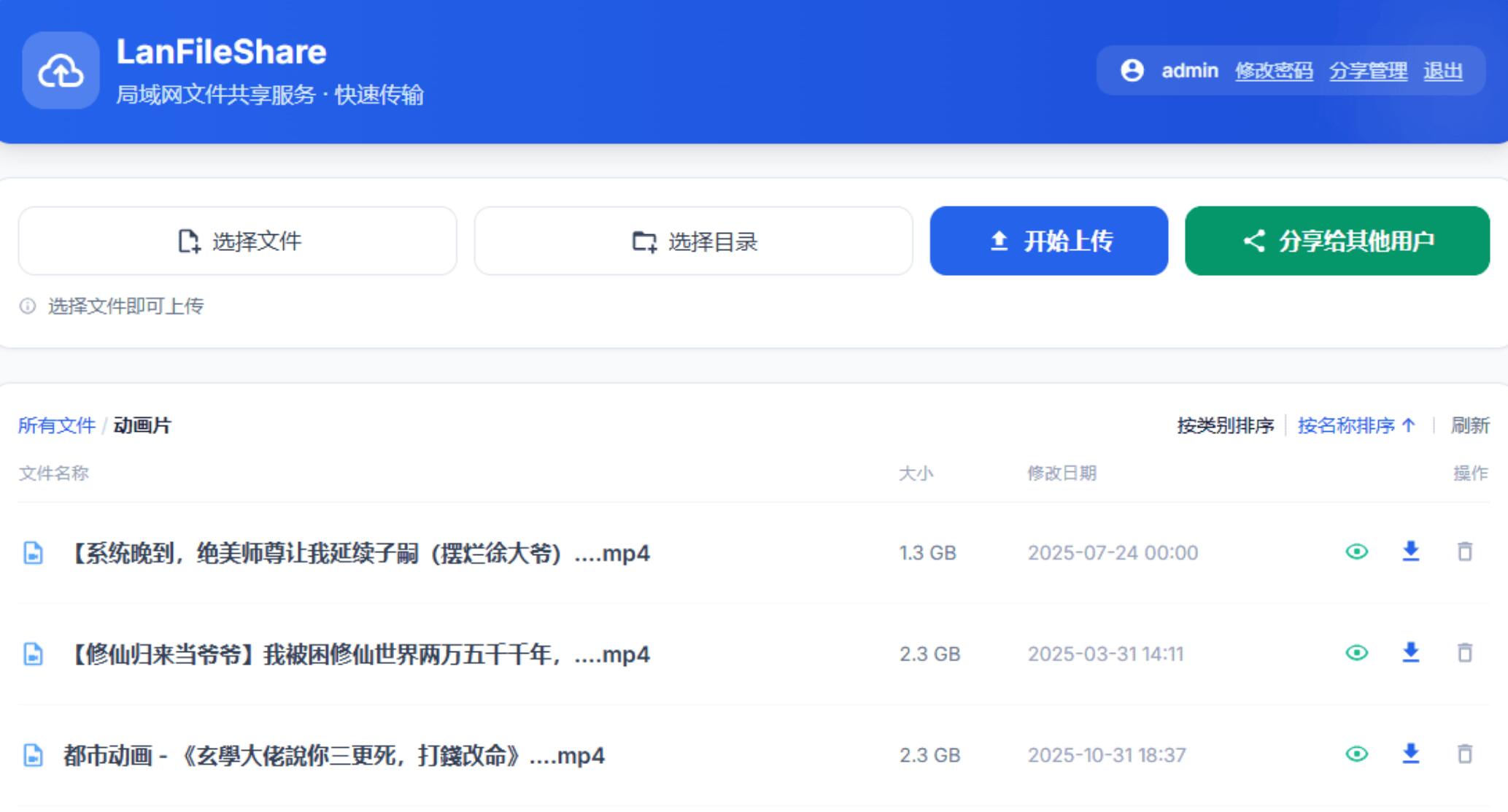Image resolution: width=1508 pixels, height=812 pixels.
Task: Click the 大小 column header
Action: point(916,473)
